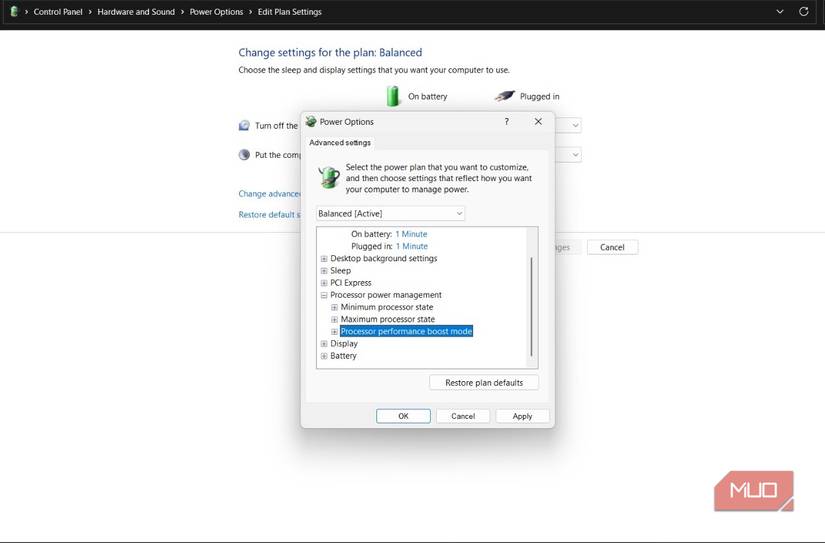
Task: Expand the PCI Express node
Action: pyautogui.click(x=324, y=283)
